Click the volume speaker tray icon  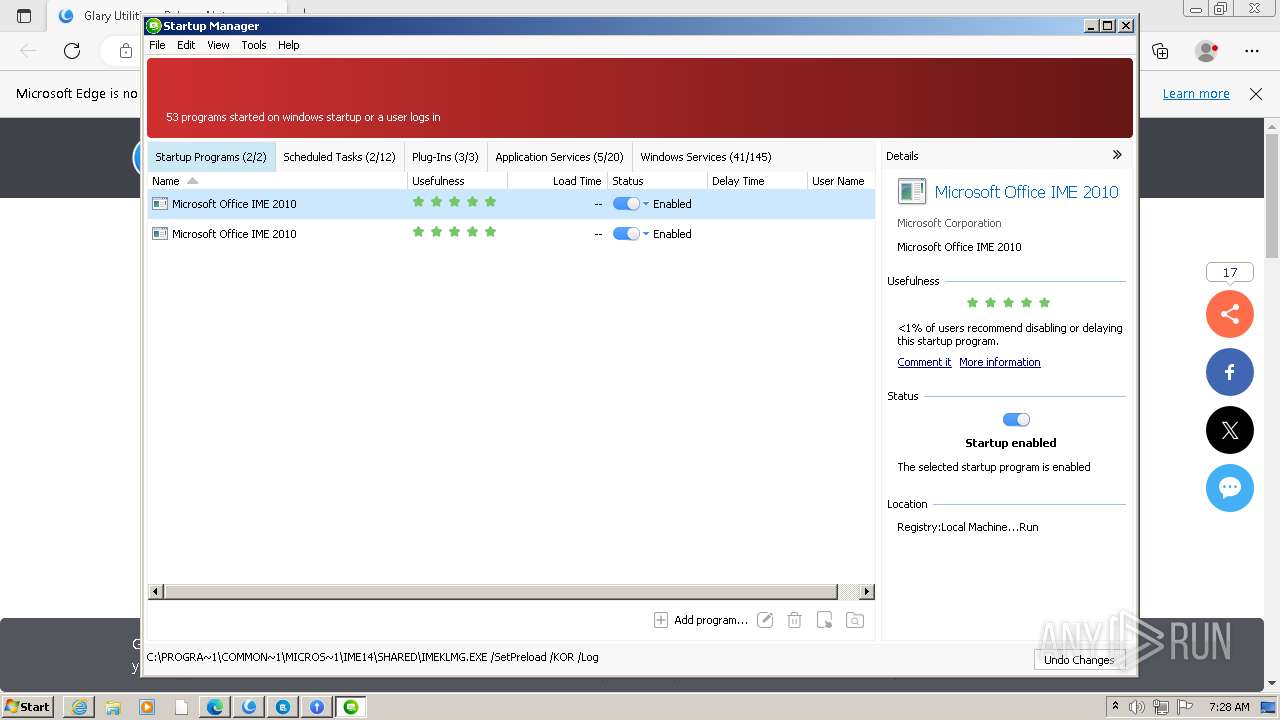(1137, 707)
